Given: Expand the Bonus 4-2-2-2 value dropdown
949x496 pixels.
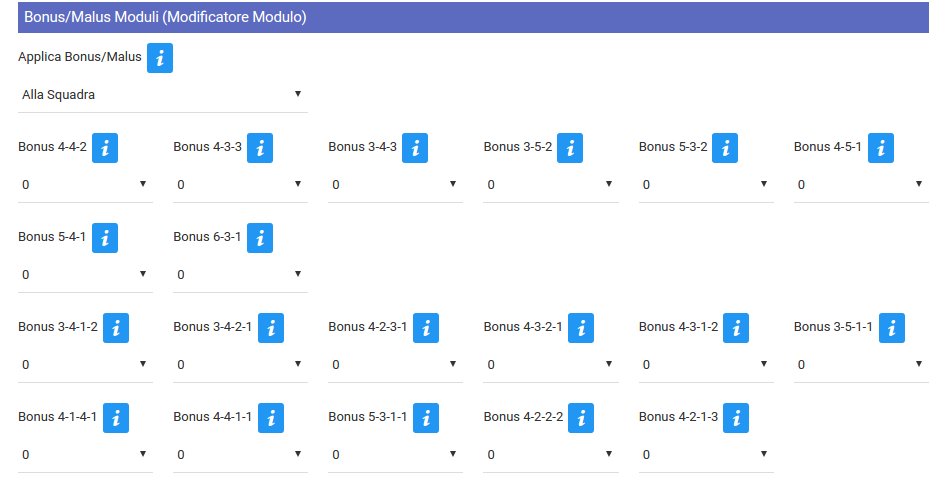Looking at the screenshot, I should [x=550, y=455].
